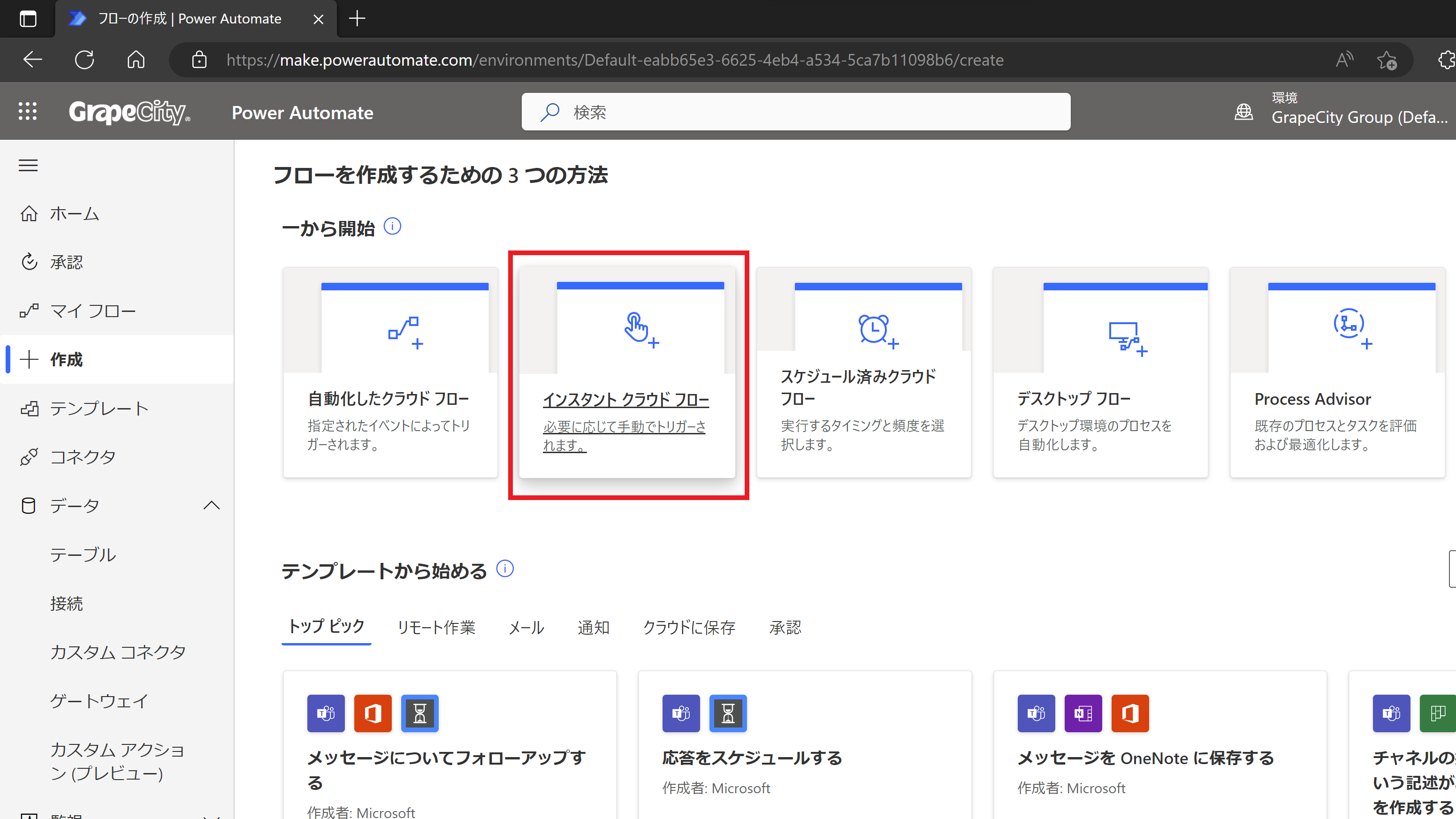The height and width of the screenshot is (819, 1456).
Task: Open 承認 in the sidebar
Action: point(117,262)
